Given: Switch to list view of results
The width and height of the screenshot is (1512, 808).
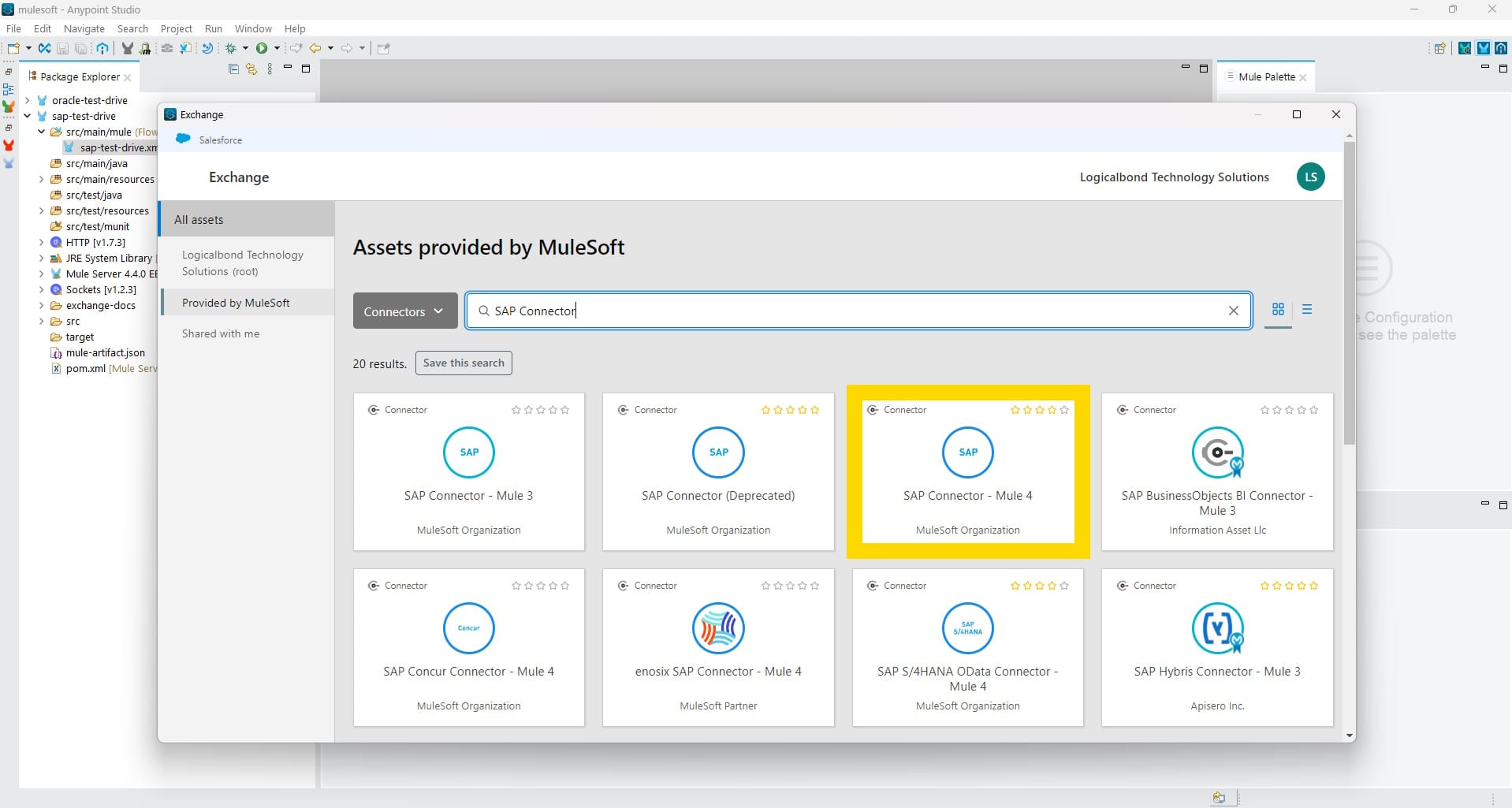Looking at the screenshot, I should click(x=1307, y=309).
